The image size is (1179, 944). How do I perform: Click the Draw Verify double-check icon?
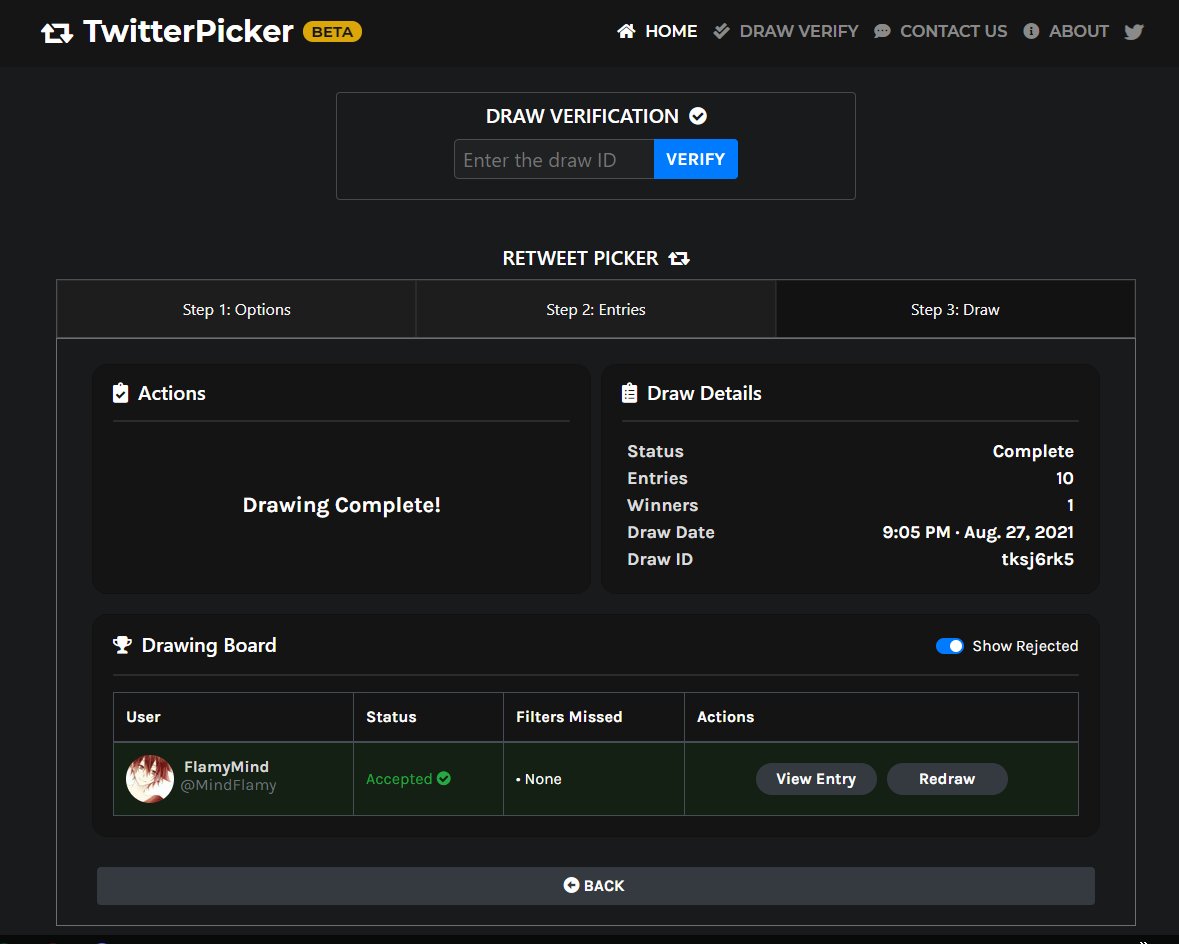point(721,31)
